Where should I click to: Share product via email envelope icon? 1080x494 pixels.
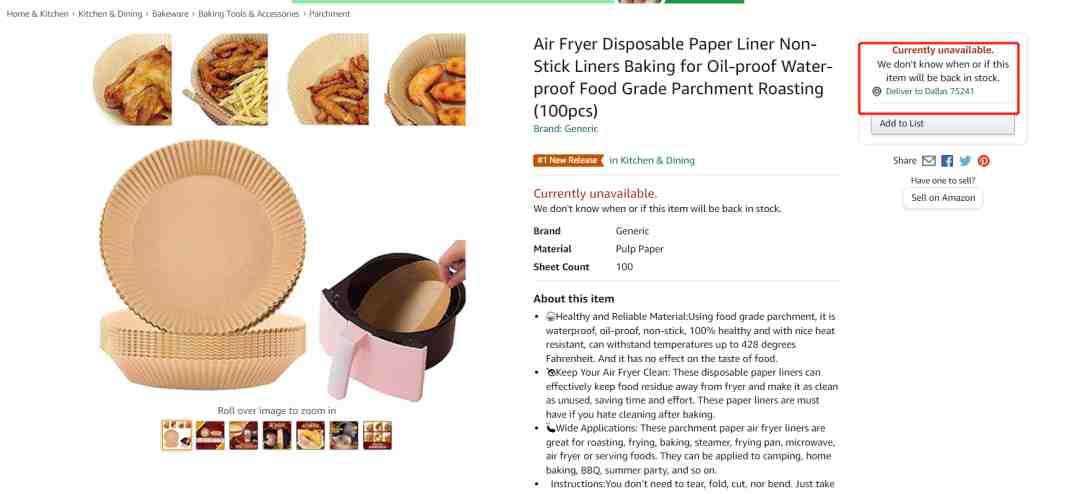pyautogui.click(x=928, y=161)
